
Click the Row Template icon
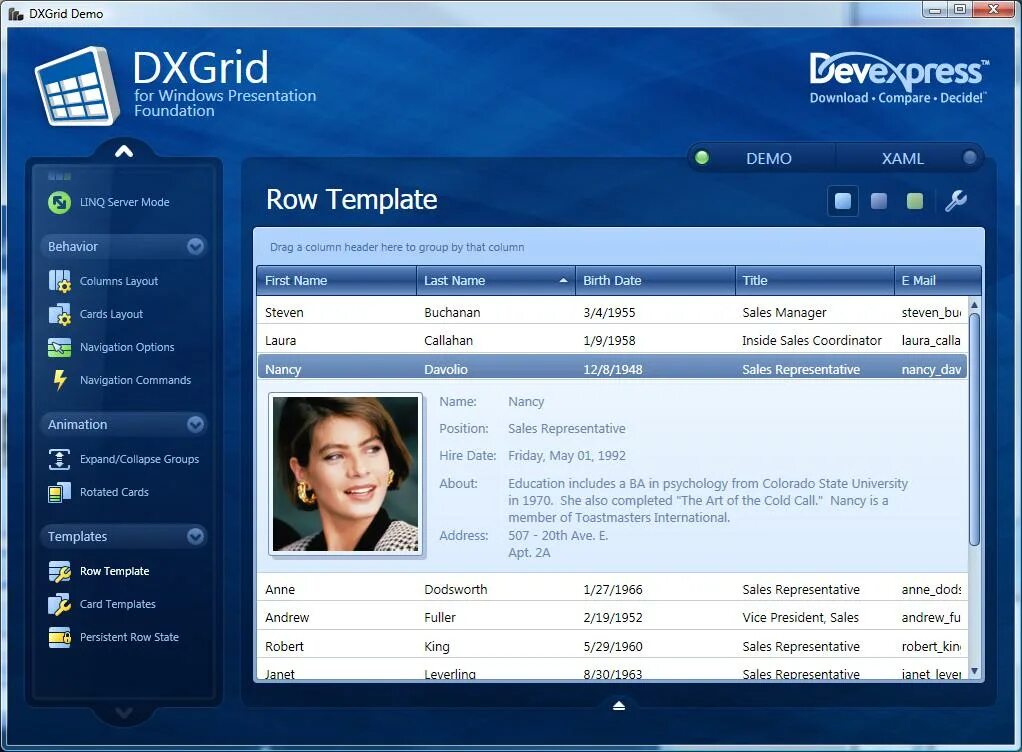pyautogui.click(x=59, y=571)
